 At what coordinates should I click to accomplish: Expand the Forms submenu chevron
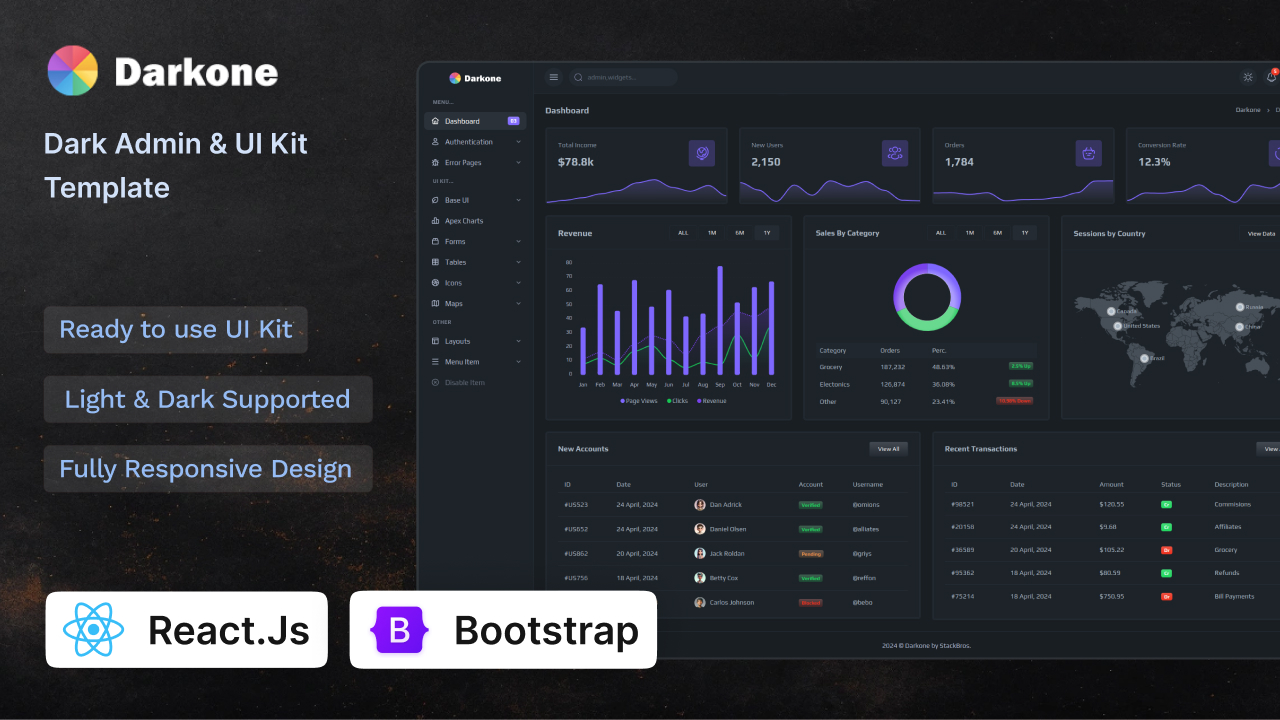518,241
